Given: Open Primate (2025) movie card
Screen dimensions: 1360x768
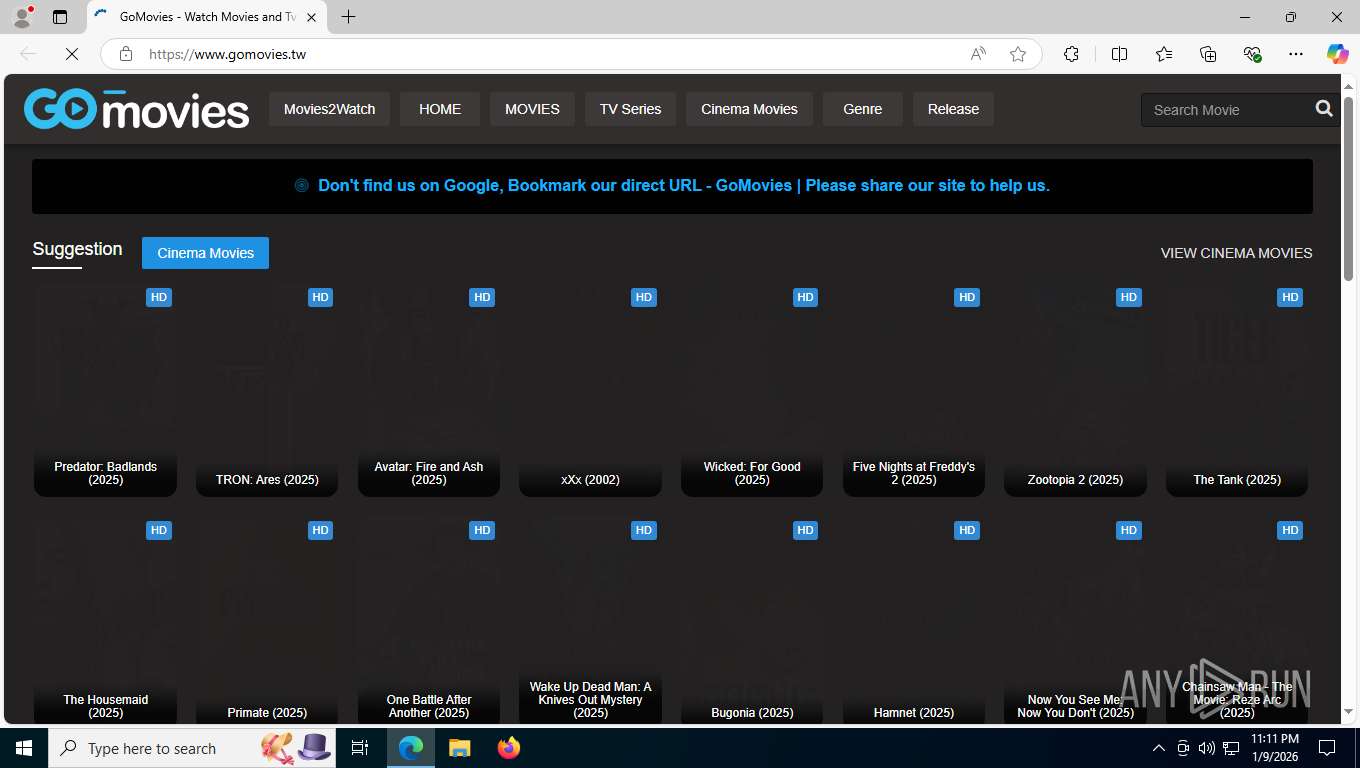Looking at the screenshot, I should [267, 620].
